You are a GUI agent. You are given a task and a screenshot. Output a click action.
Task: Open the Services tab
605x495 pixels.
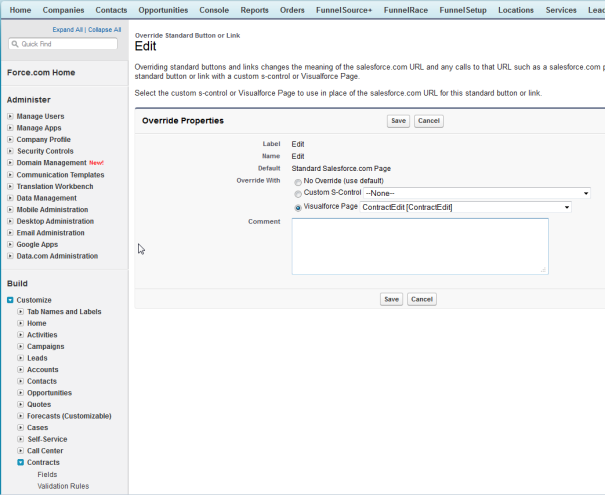click(561, 10)
